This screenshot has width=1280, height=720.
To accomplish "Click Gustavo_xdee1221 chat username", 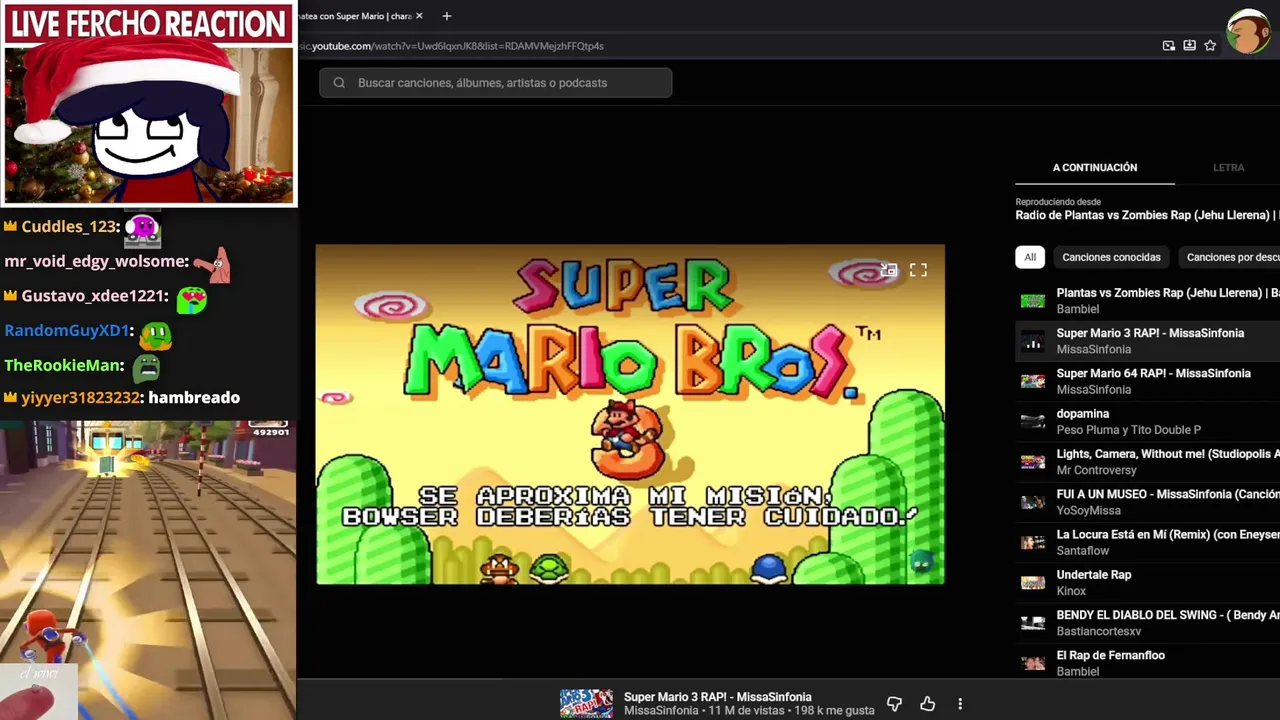I will [x=94, y=296].
